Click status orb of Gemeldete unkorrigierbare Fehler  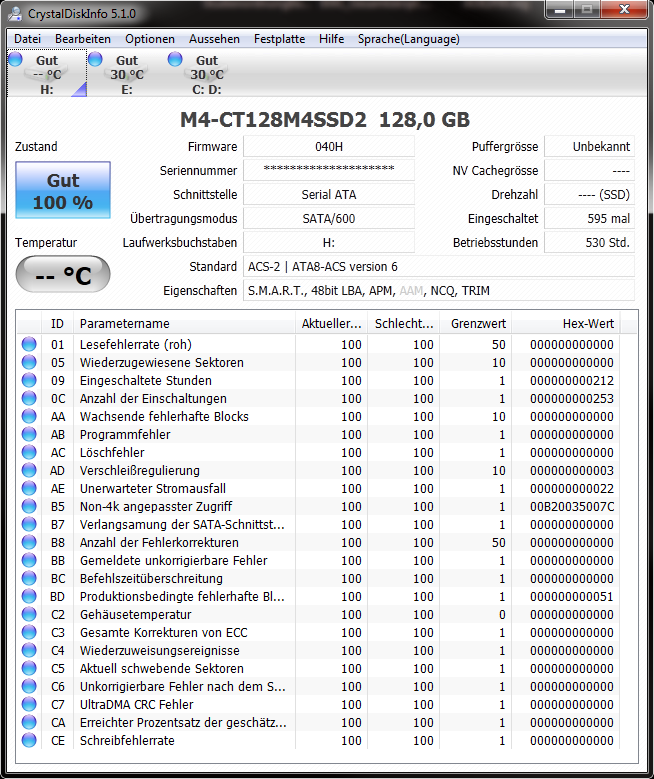click(29, 560)
